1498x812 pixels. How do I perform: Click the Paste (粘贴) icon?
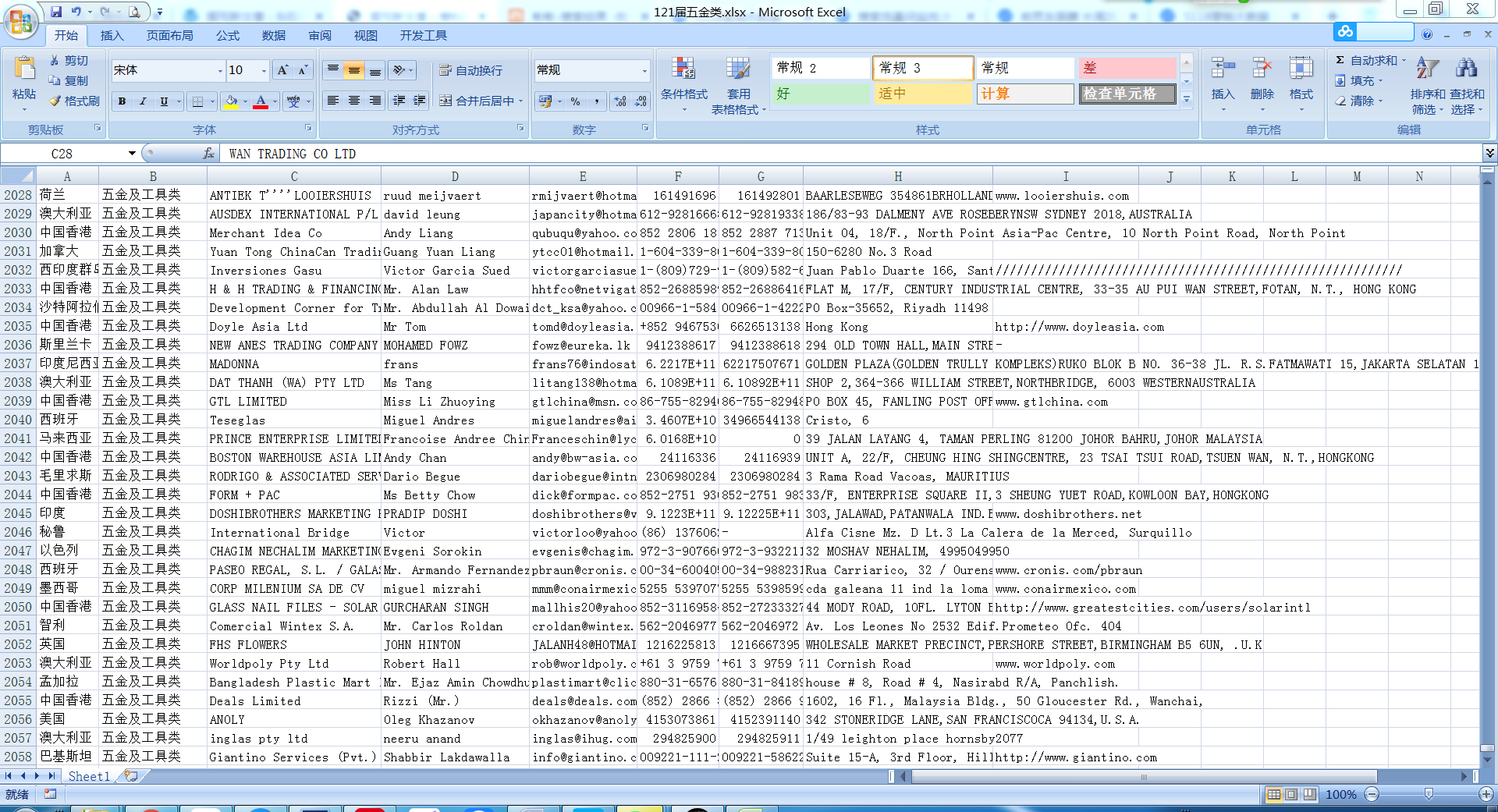click(x=24, y=72)
